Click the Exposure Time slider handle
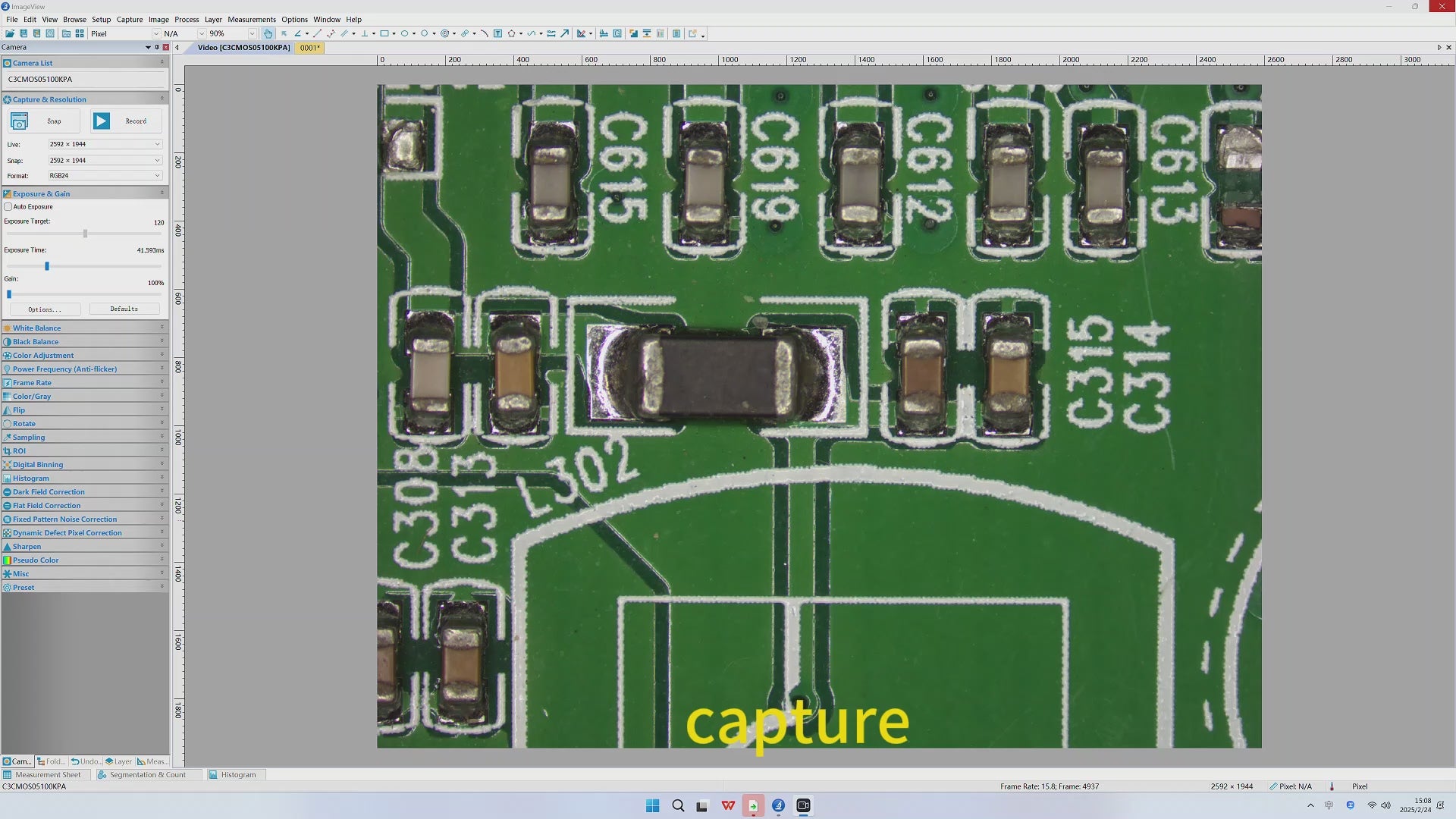The image size is (1456, 819). click(47, 266)
